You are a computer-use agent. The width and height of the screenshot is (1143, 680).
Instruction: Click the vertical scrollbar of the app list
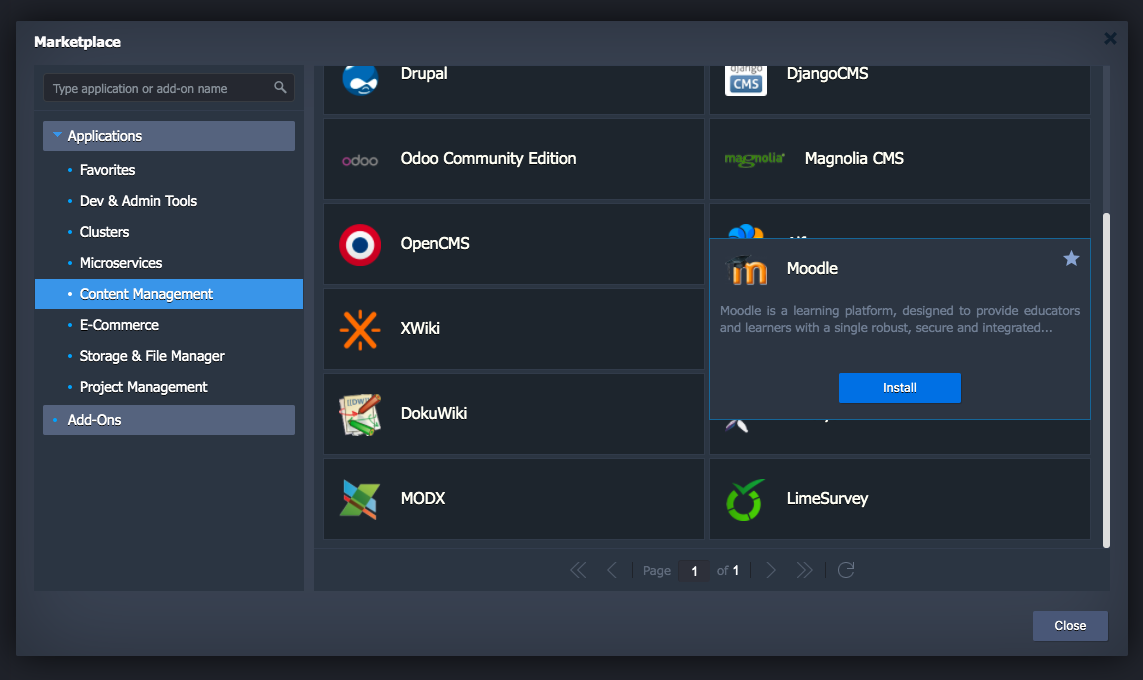point(1106,380)
